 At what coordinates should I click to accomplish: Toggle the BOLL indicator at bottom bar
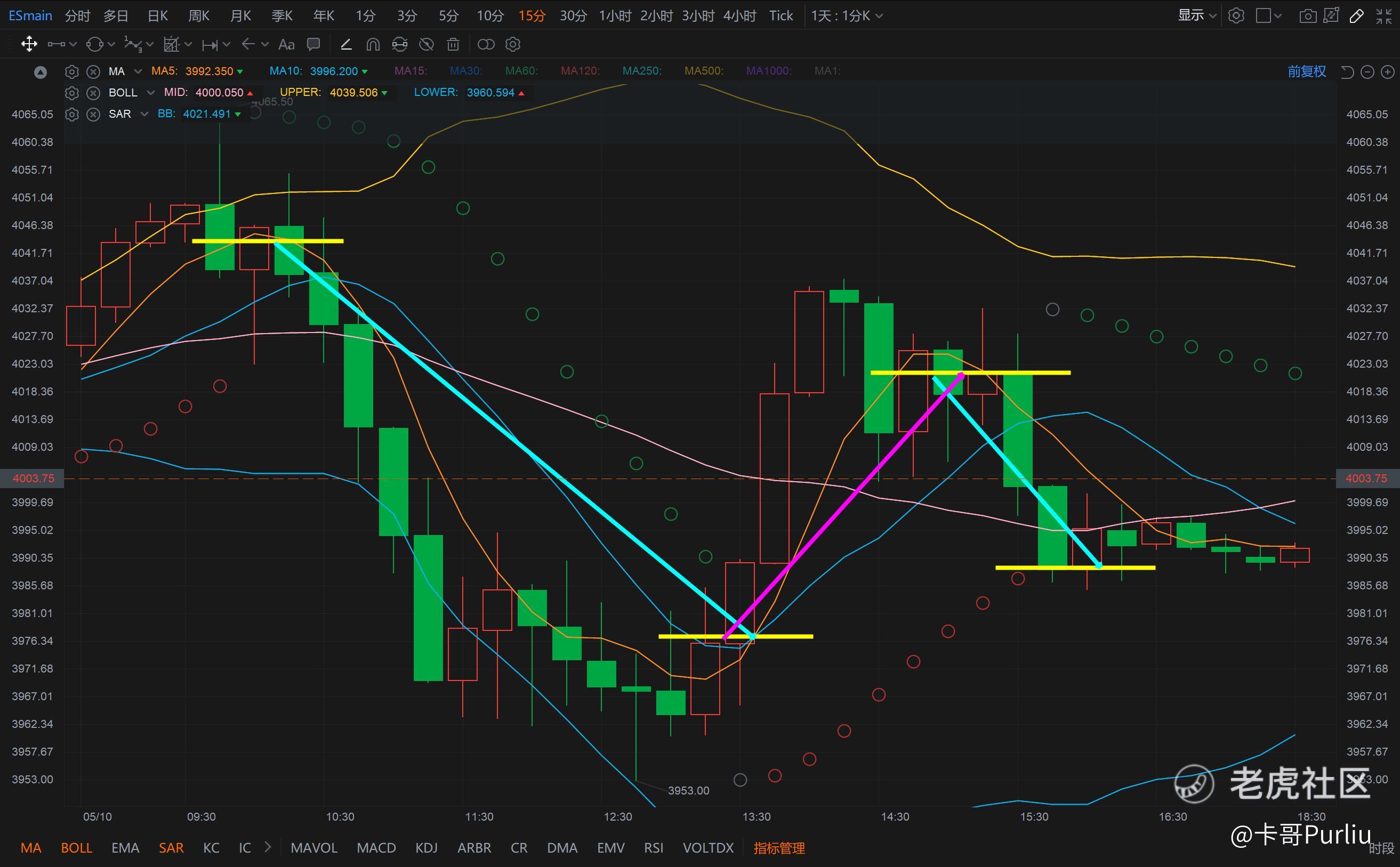tap(76, 847)
